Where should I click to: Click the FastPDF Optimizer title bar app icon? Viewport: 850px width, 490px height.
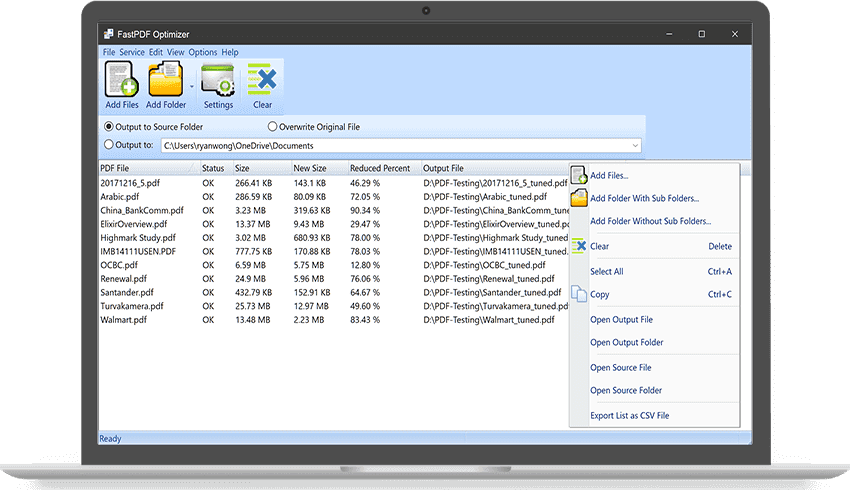tap(109, 34)
